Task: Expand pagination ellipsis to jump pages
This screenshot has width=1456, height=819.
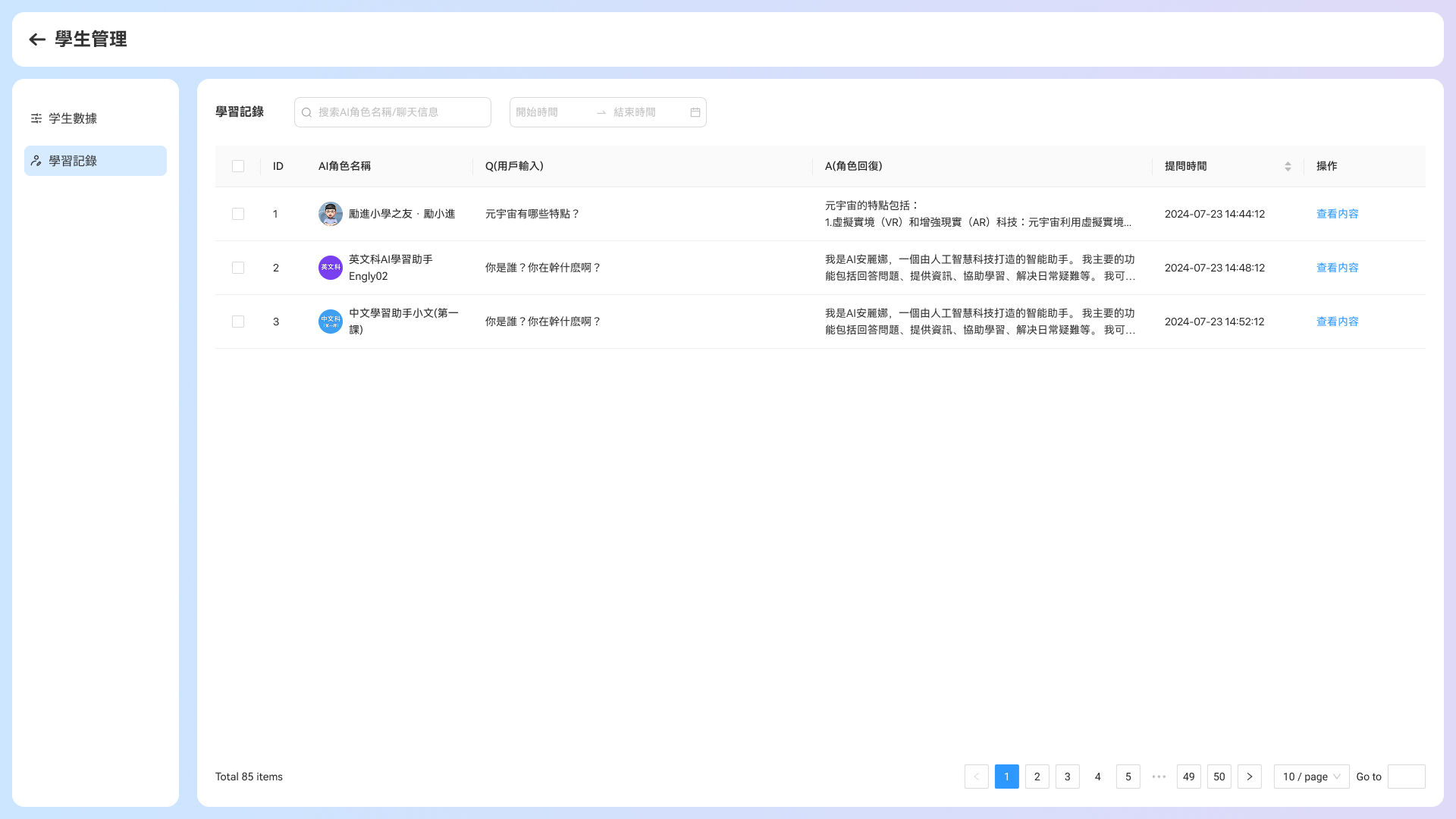Action: pyautogui.click(x=1159, y=777)
